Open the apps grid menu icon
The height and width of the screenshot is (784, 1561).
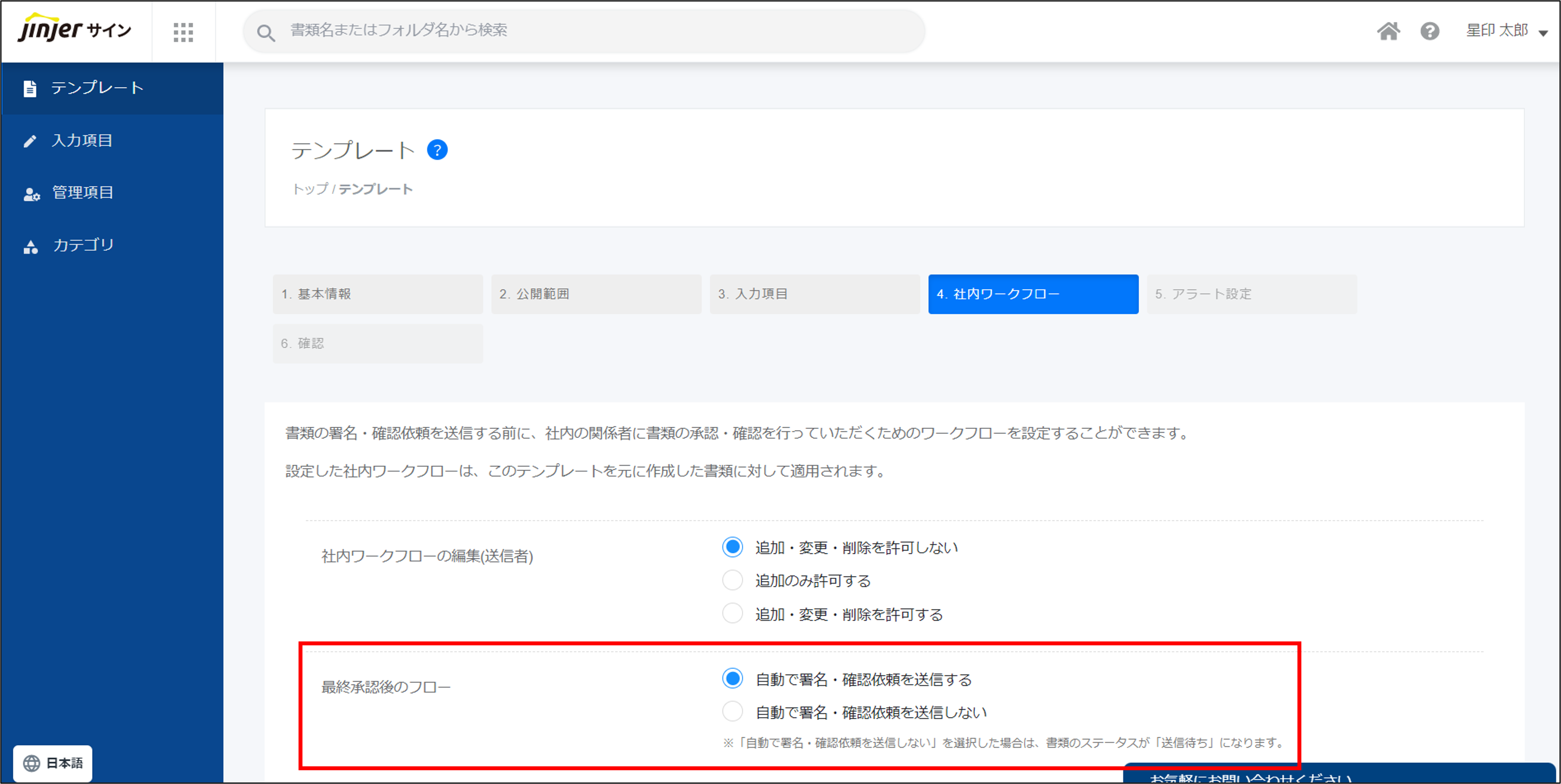tap(183, 31)
